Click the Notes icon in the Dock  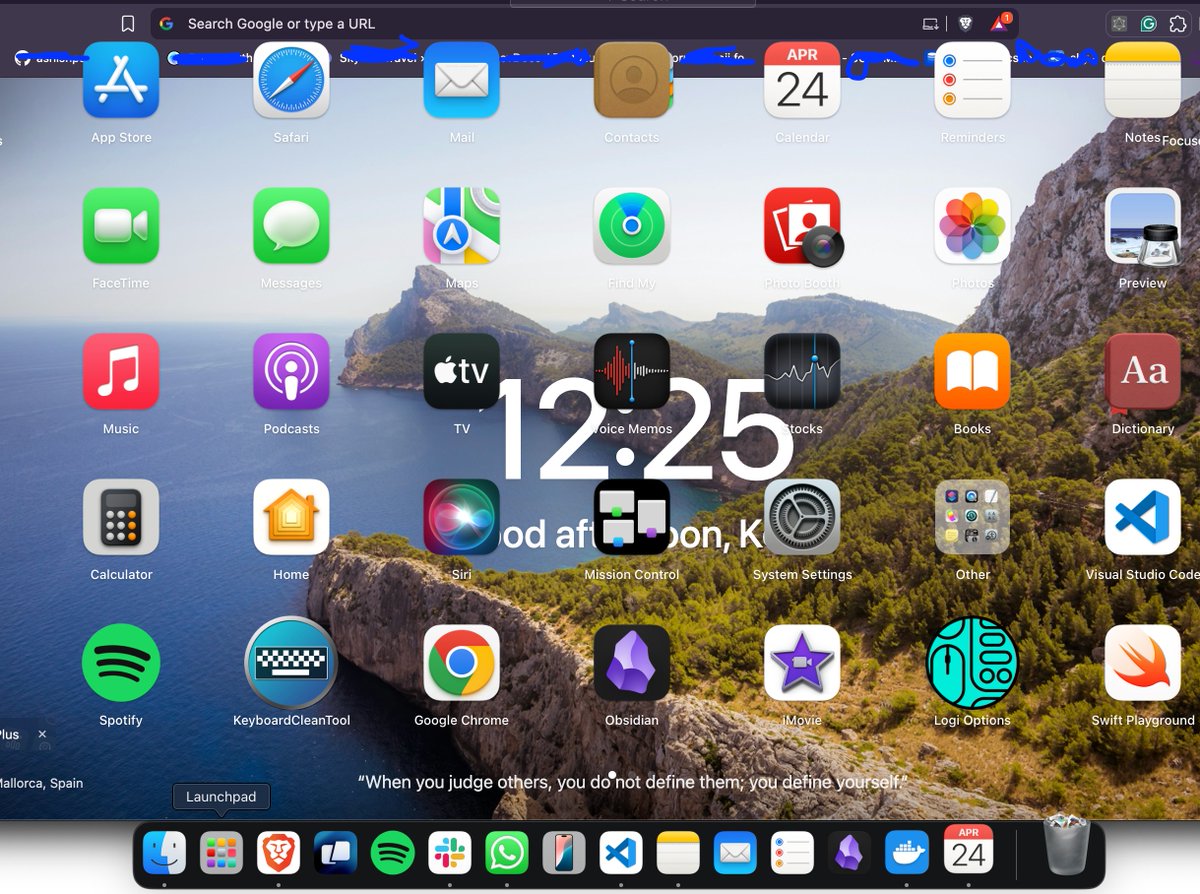click(x=677, y=853)
